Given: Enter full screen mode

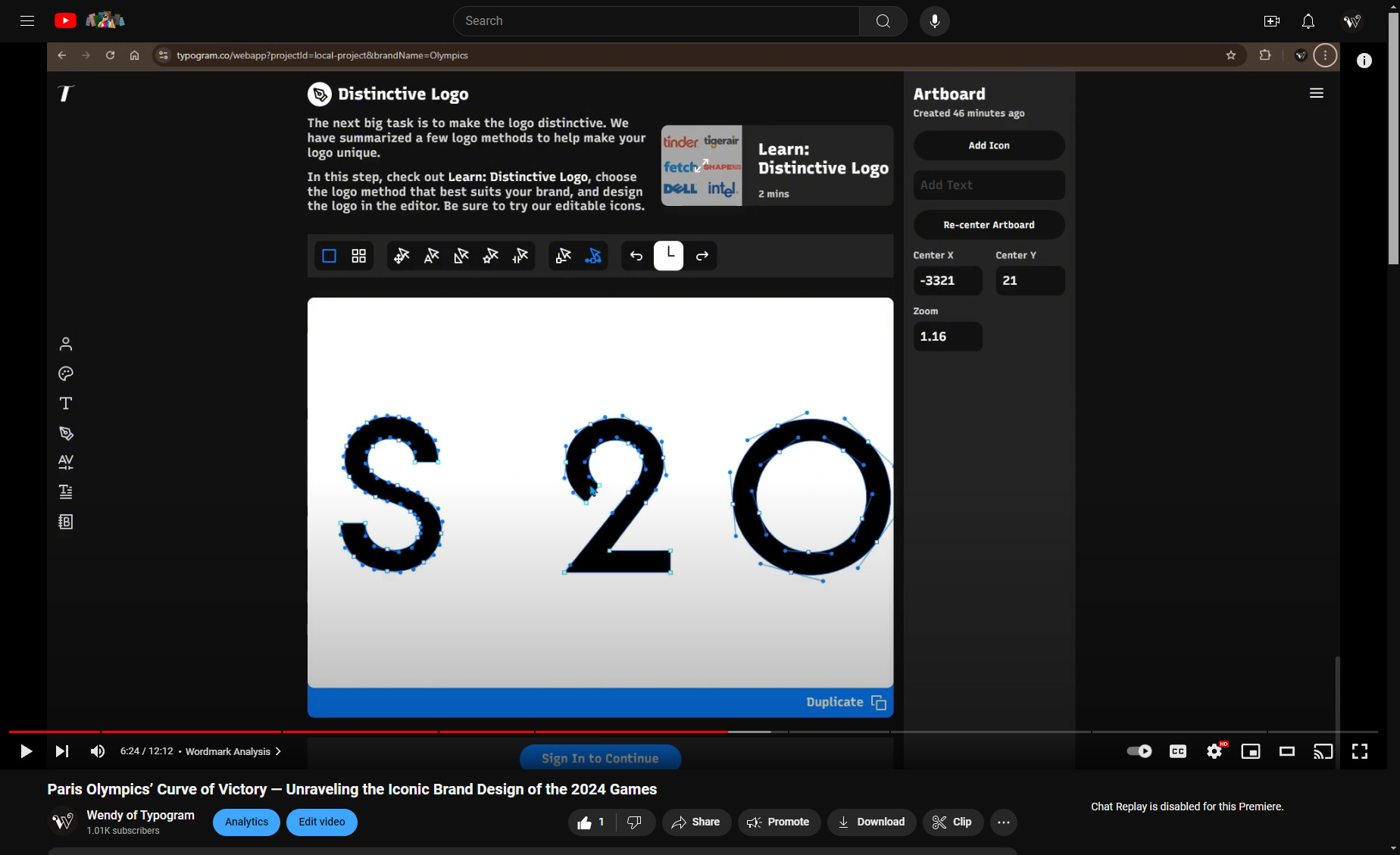Looking at the screenshot, I should 1360,751.
